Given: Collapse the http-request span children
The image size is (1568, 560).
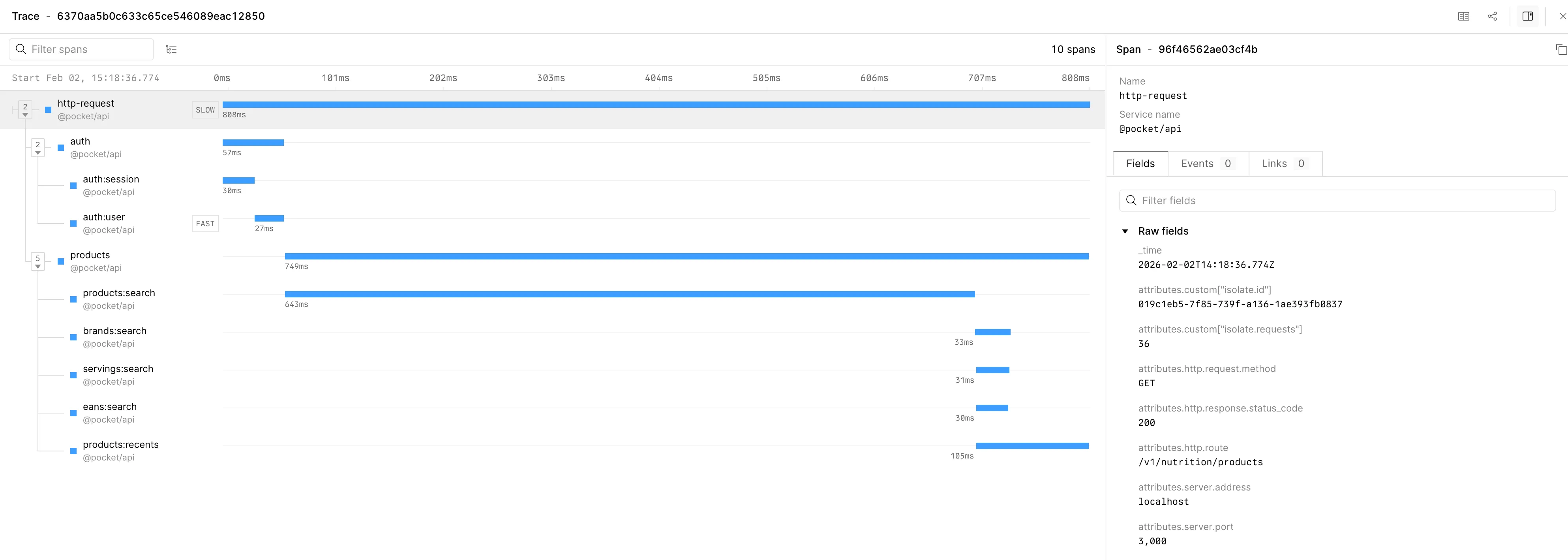Looking at the screenshot, I should click(x=25, y=109).
